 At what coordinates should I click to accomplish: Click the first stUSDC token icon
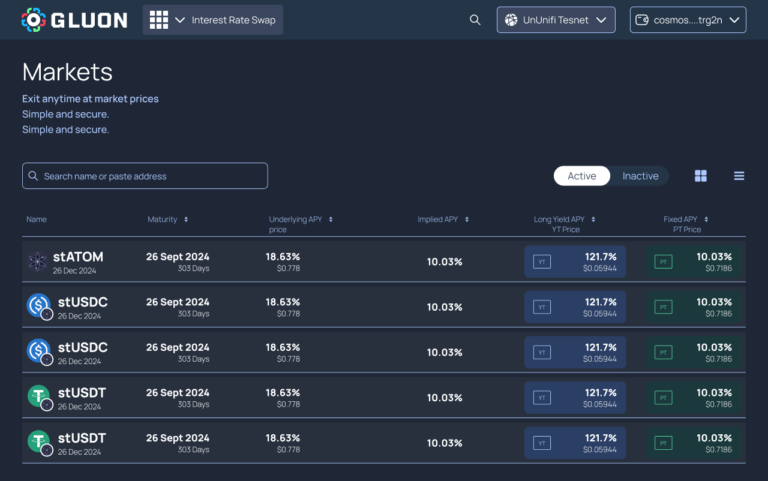(x=39, y=307)
